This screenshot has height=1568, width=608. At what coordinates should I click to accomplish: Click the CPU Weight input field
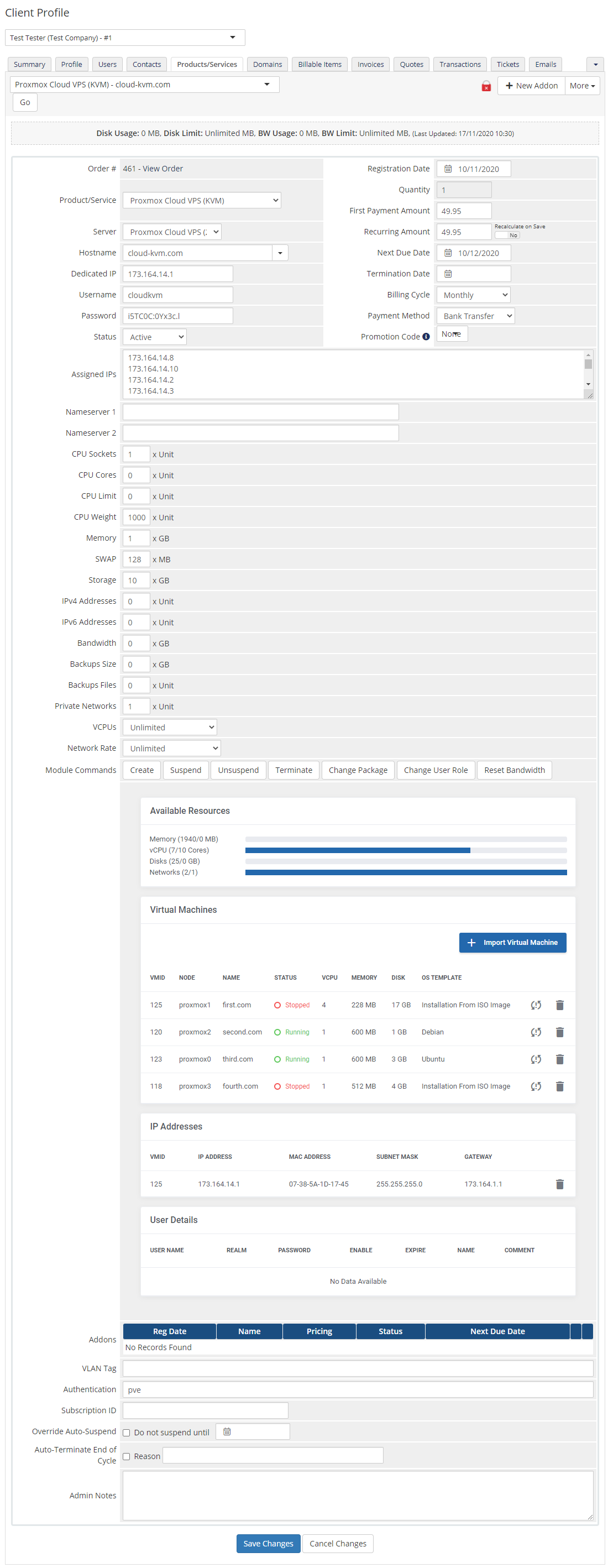[137, 517]
